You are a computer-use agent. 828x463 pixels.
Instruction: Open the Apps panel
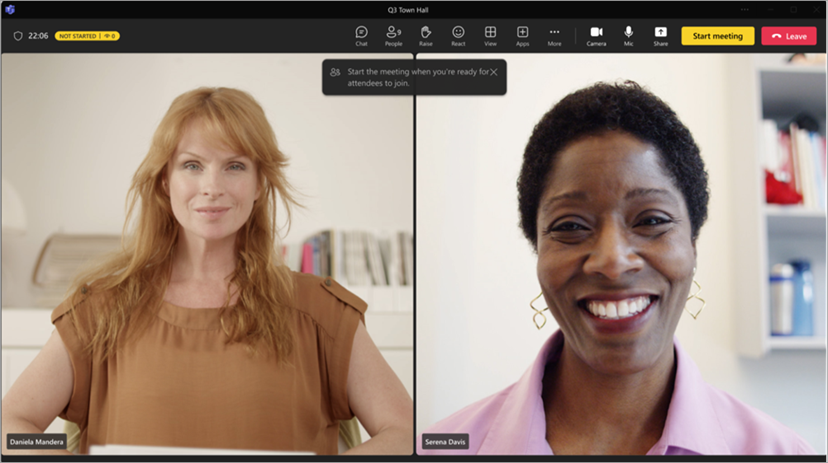522,35
